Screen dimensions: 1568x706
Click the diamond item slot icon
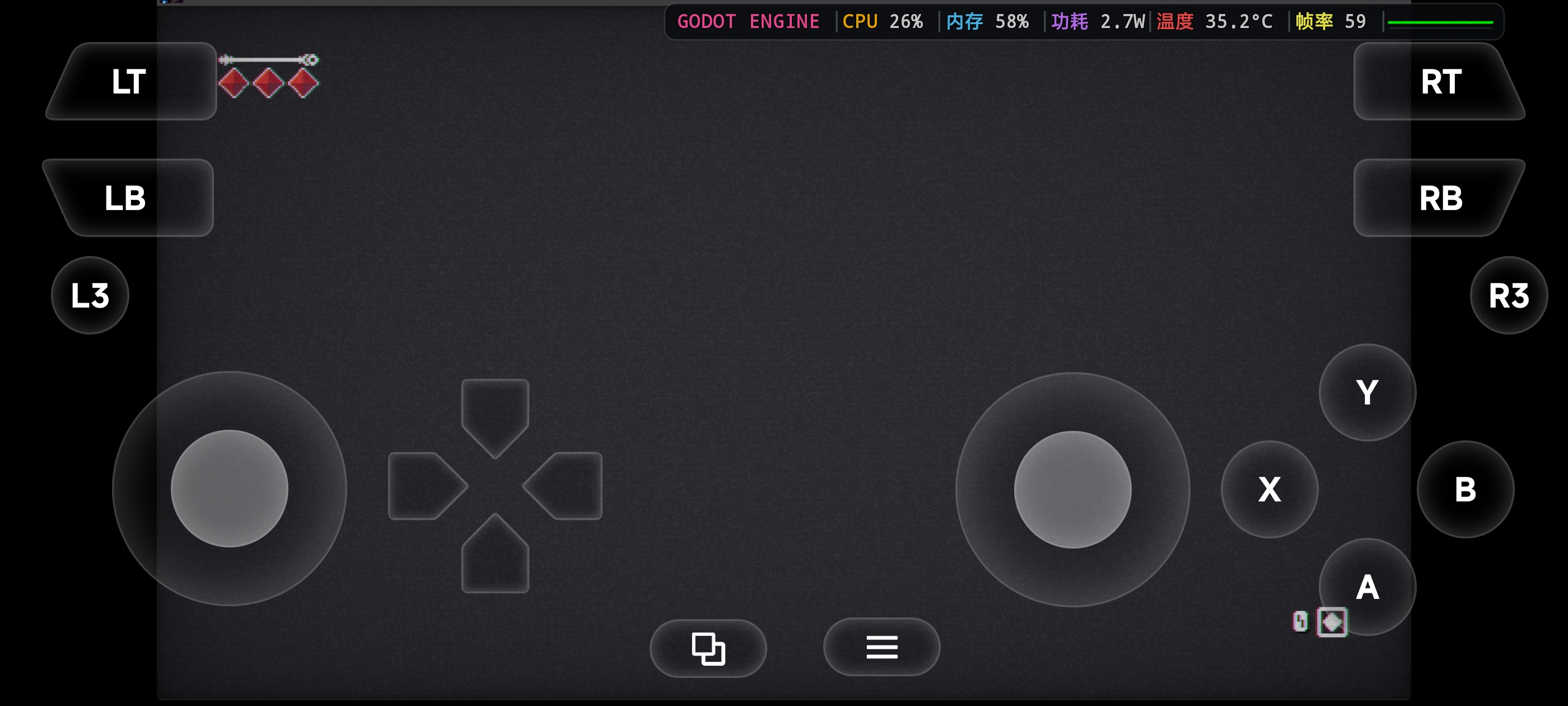[1332, 622]
